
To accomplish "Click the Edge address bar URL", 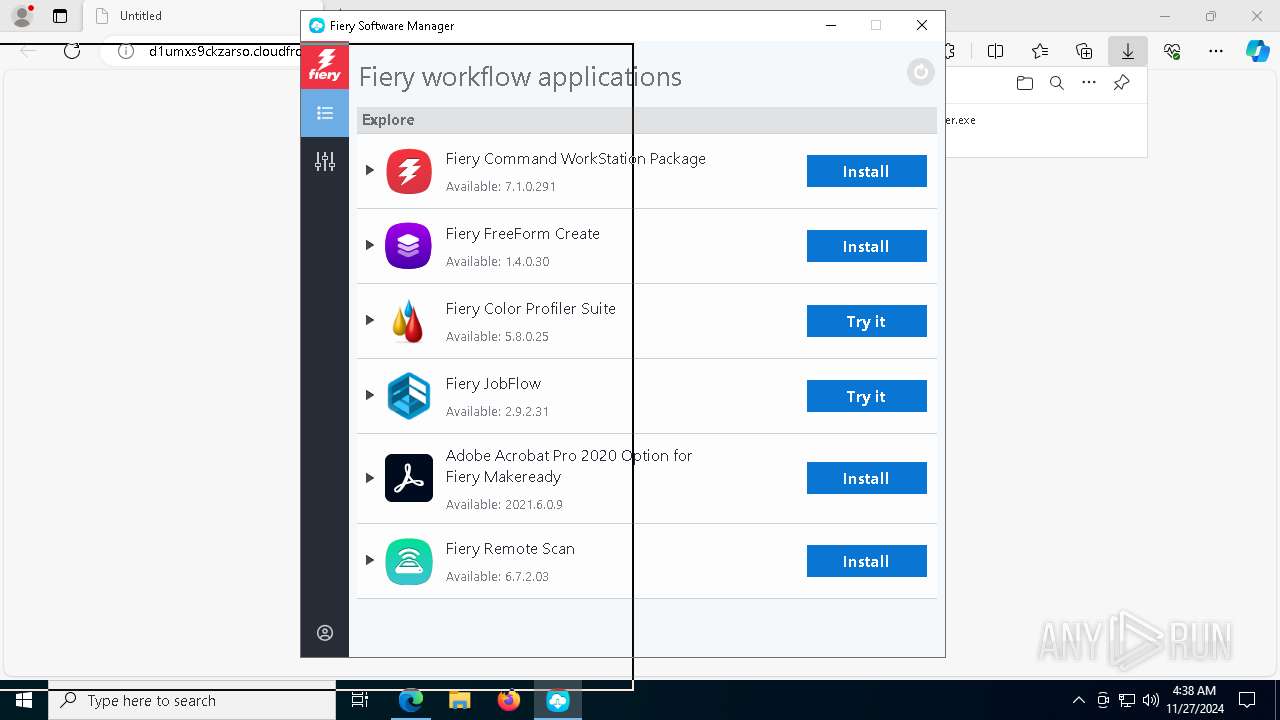I will point(225,51).
